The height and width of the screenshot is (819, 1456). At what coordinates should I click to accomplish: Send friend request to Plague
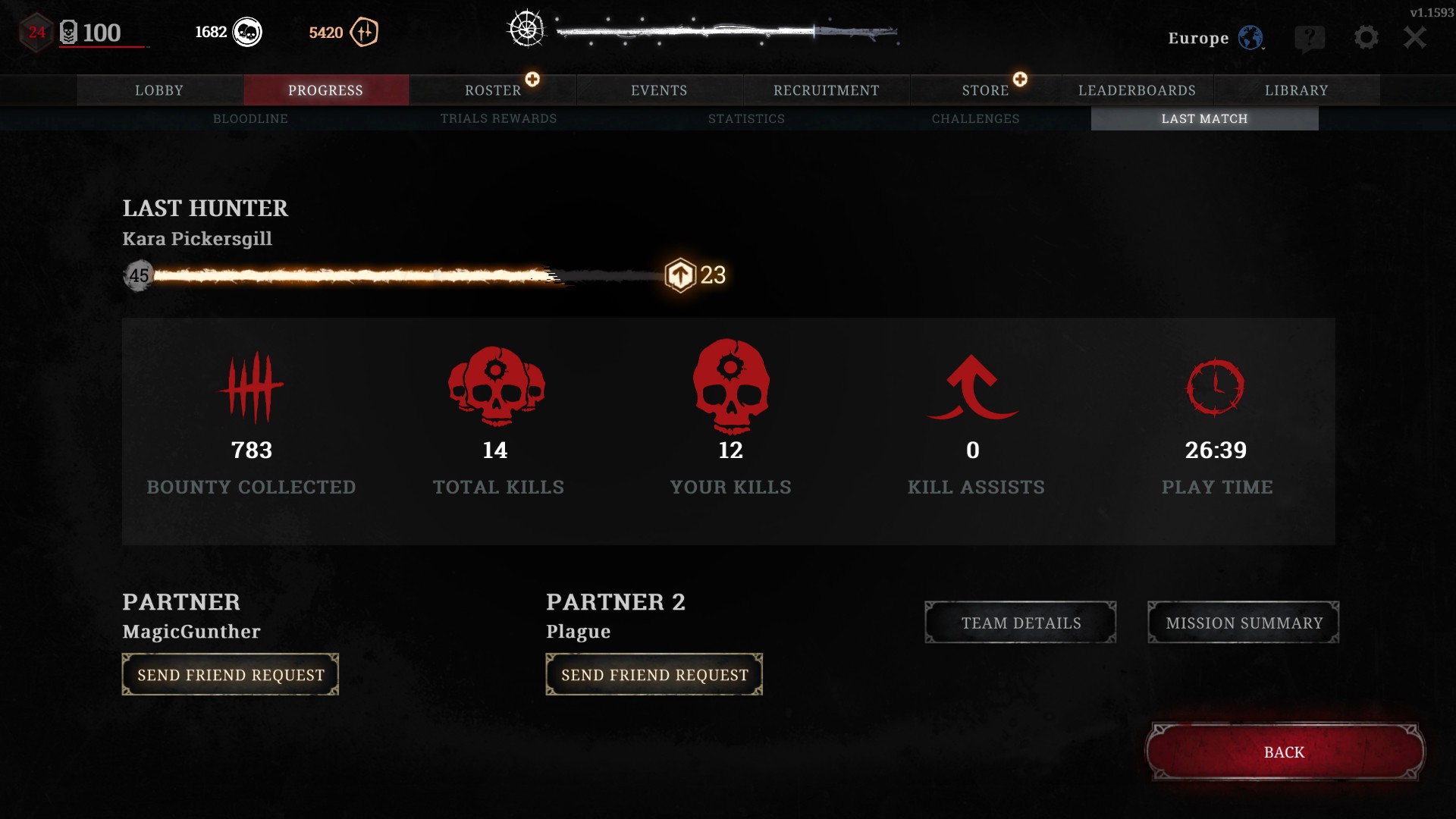point(654,674)
